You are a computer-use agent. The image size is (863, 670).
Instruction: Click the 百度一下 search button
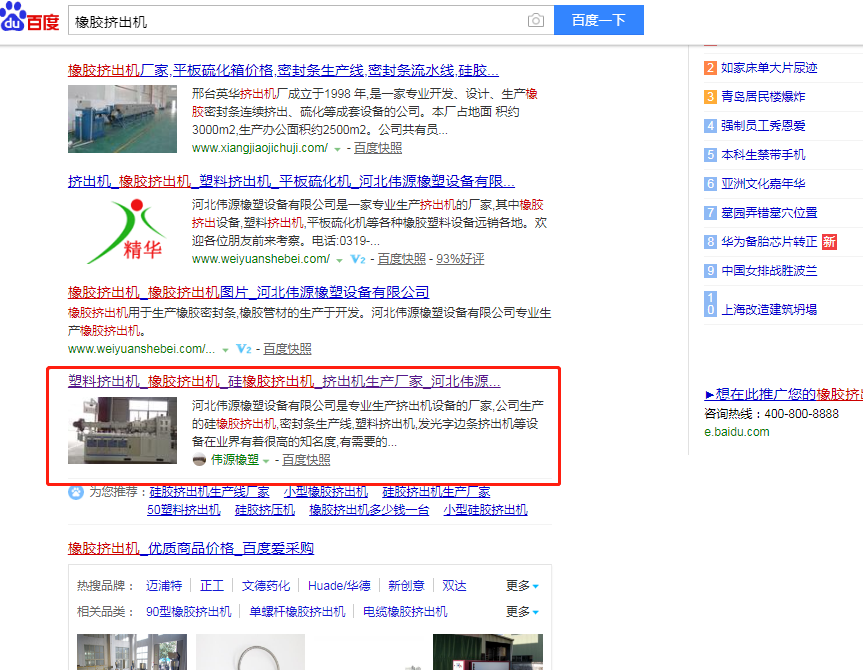(599, 20)
